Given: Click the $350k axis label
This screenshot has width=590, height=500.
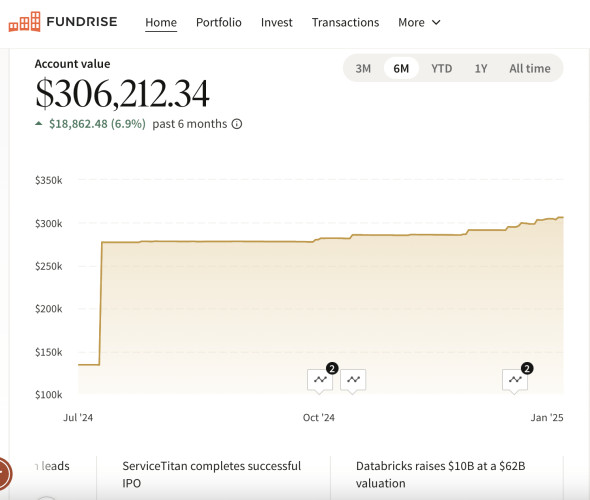Looking at the screenshot, I should (x=49, y=180).
